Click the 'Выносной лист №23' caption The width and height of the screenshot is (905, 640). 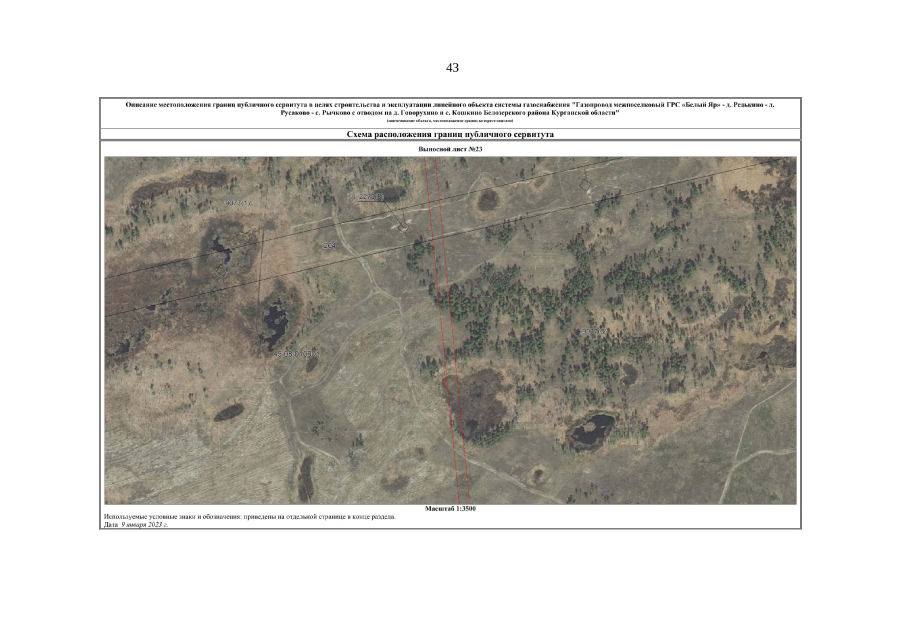pyautogui.click(x=450, y=149)
